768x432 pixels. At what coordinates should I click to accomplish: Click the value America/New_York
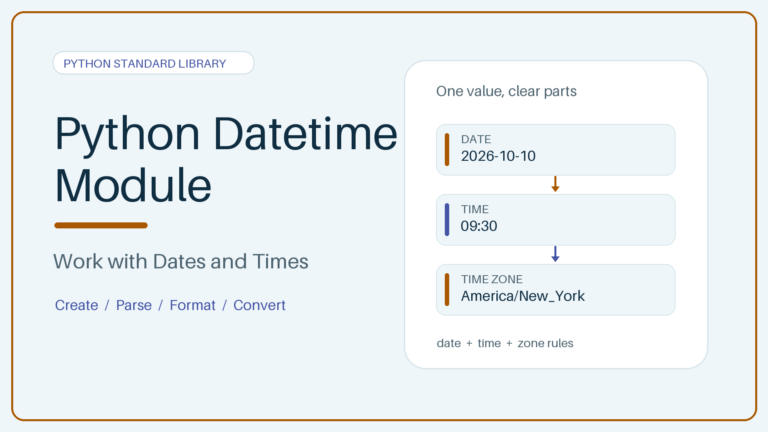523,296
